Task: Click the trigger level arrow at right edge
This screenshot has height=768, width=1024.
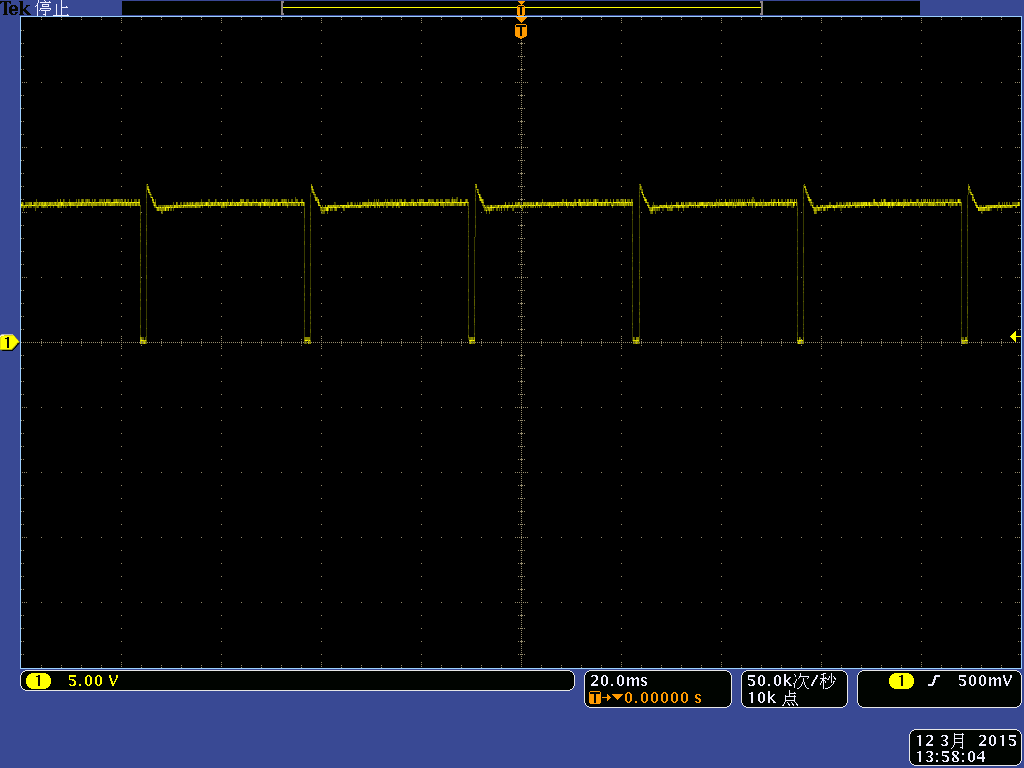Action: 1015,336
